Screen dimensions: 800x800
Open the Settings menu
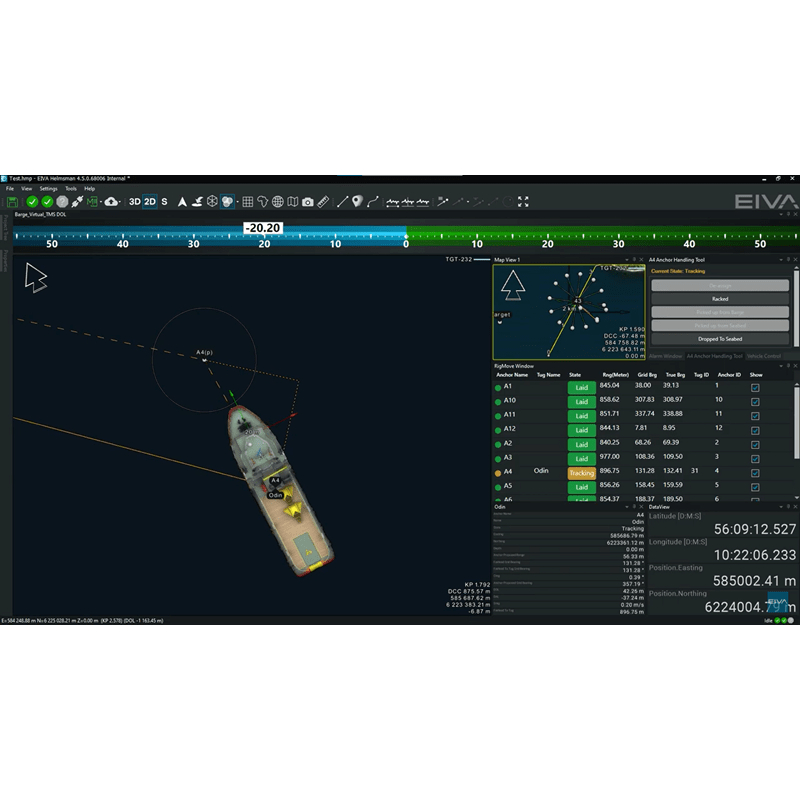(x=48, y=189)
